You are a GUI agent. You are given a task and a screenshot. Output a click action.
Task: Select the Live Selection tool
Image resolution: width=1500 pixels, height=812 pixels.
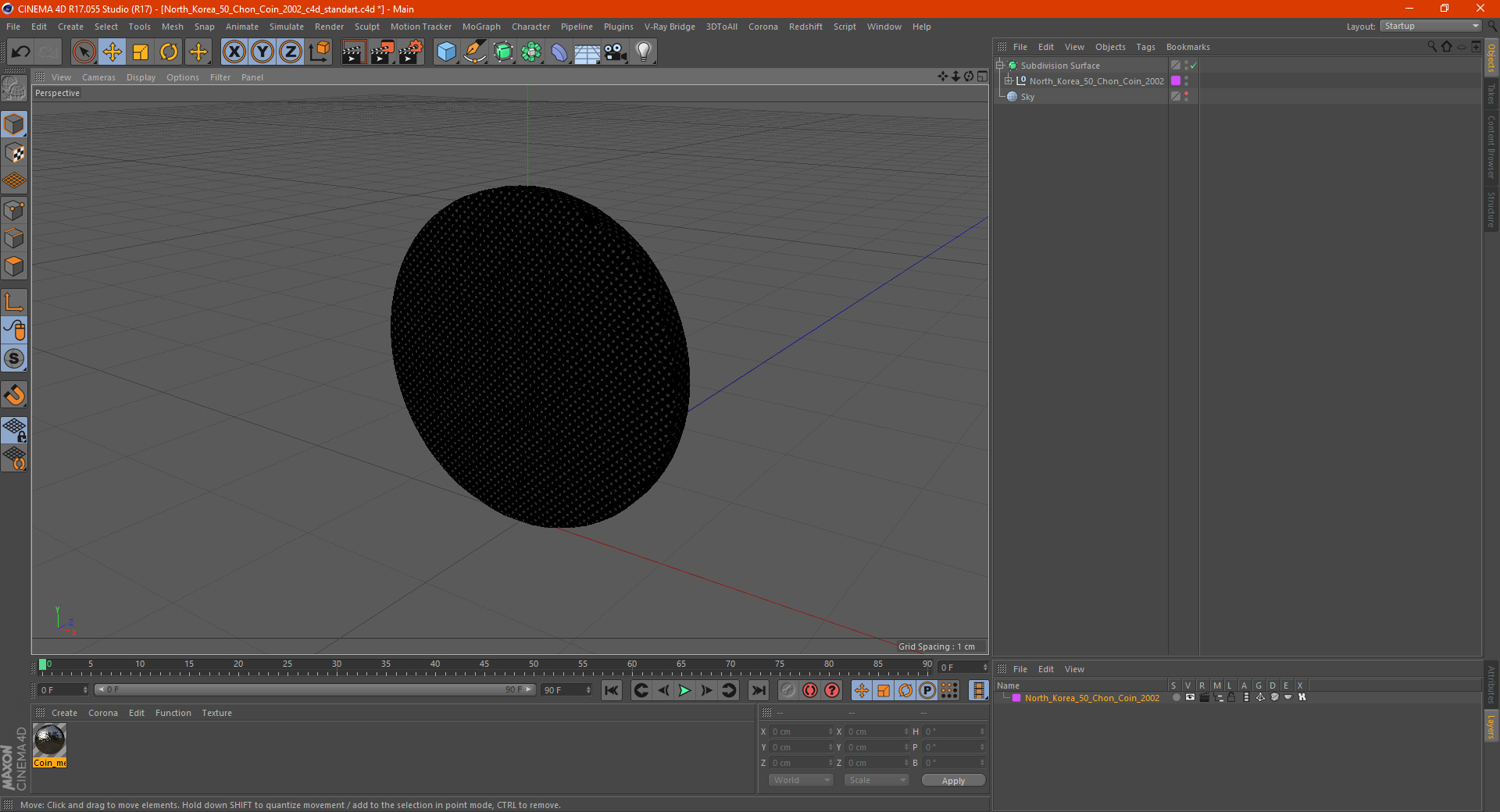[x=84, y=52]
